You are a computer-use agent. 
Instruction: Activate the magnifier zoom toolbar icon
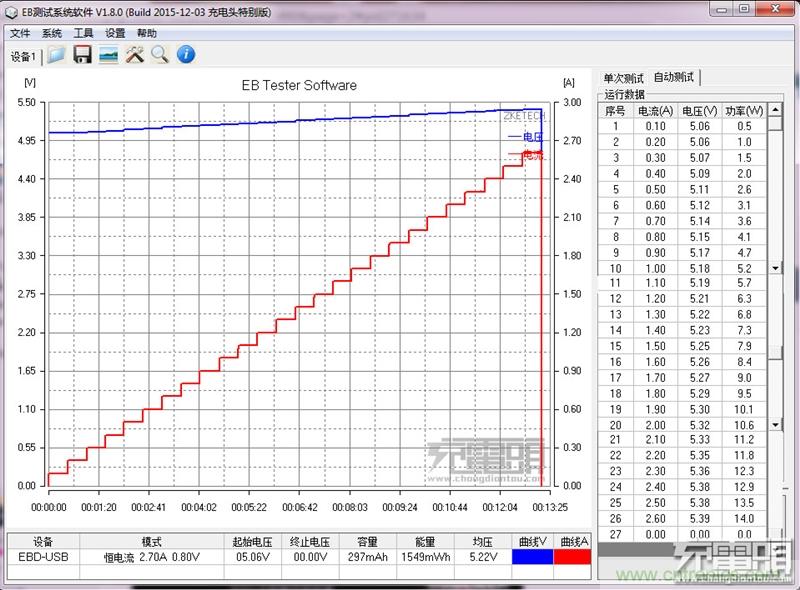158,55
